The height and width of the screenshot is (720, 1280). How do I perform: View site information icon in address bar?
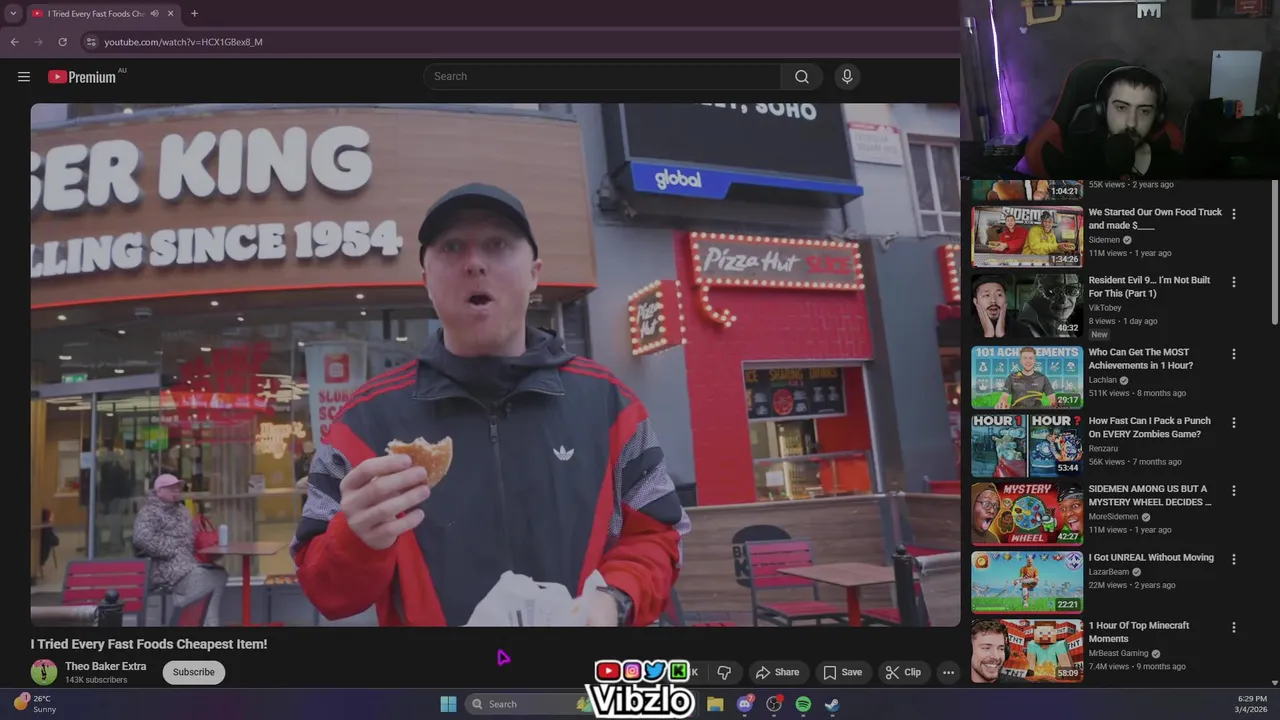coord(91,42)
